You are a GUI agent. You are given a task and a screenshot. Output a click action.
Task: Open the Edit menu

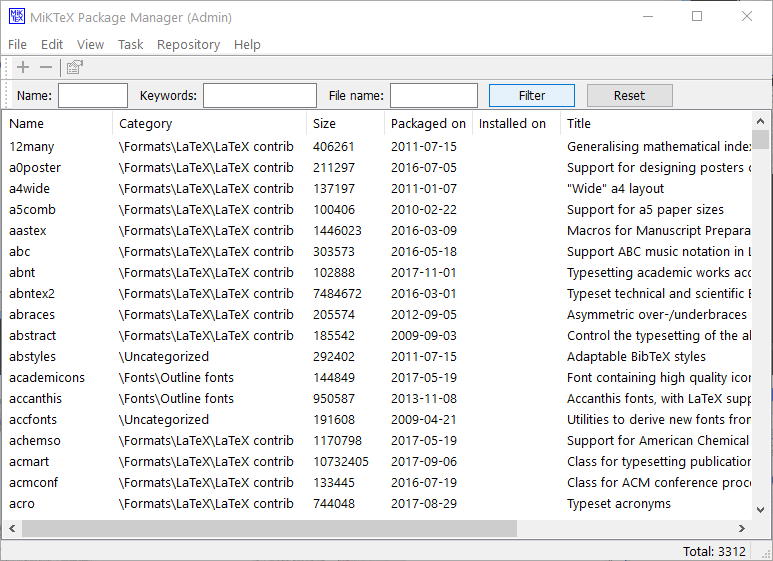tap(52, 44)
